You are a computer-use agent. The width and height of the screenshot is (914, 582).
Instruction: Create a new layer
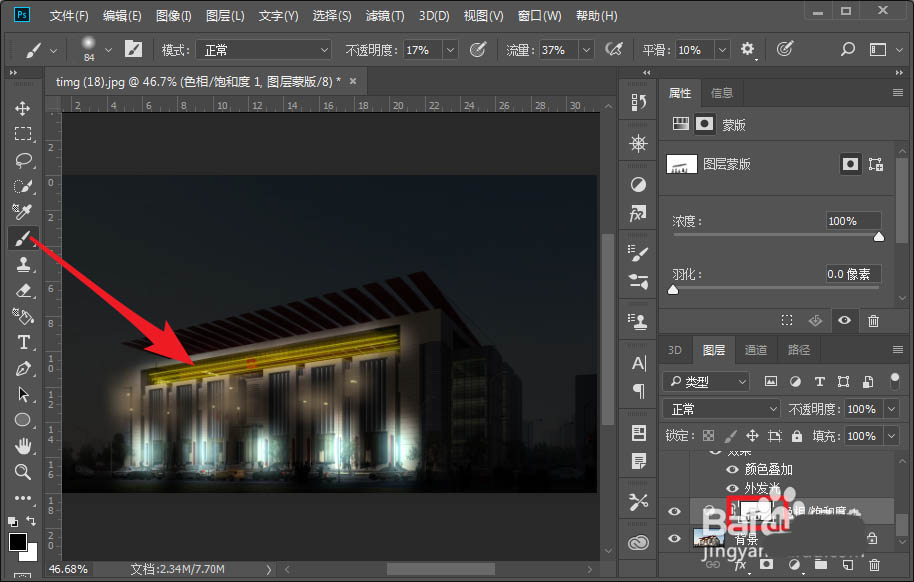848,565
